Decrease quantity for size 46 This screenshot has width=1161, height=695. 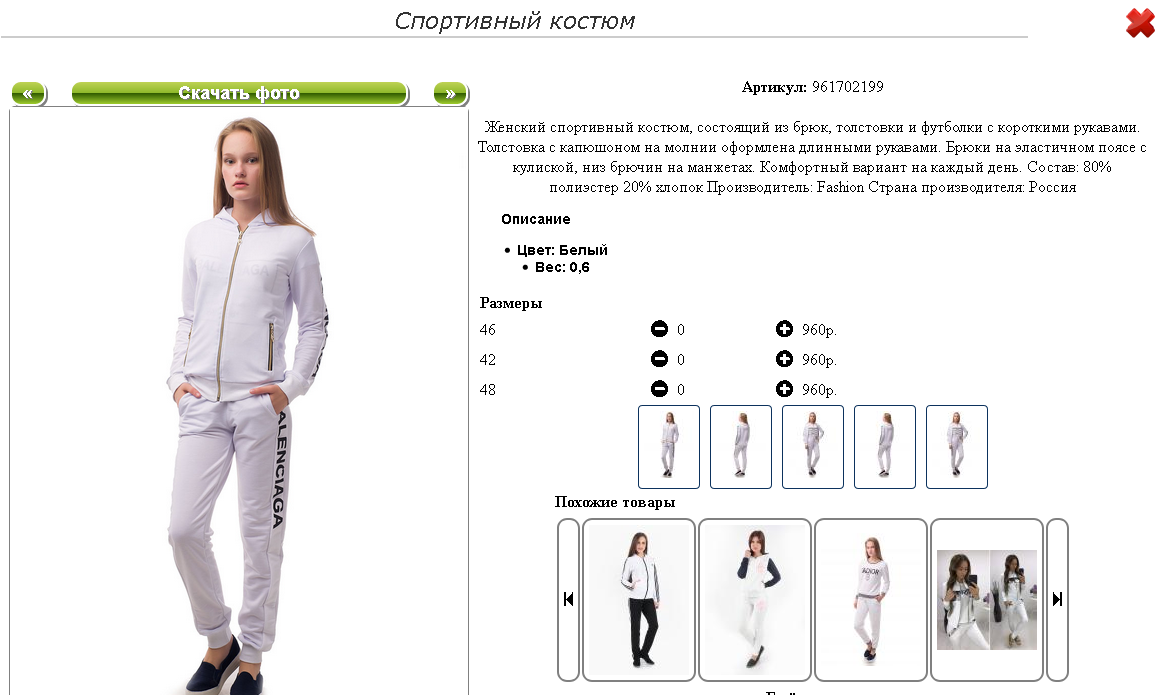click(x=659, y=329)
